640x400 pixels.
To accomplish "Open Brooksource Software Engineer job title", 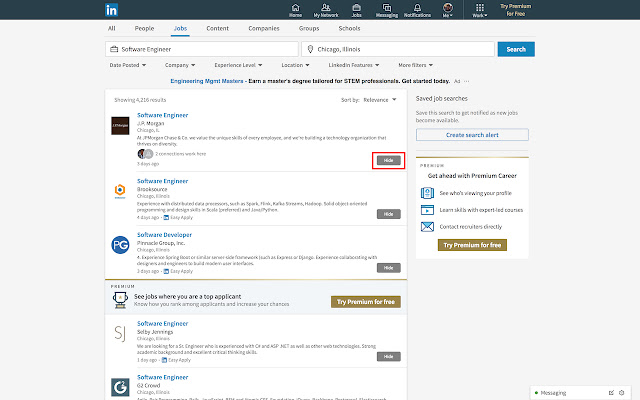I will [162, 181].
